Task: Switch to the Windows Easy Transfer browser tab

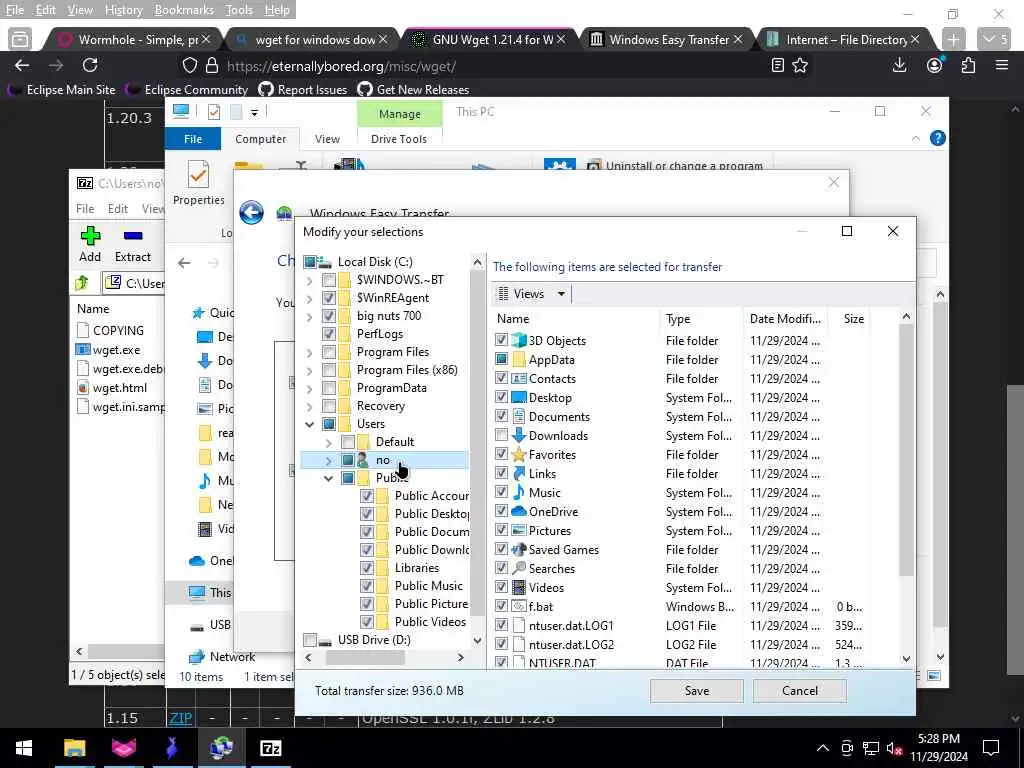Action: coord(669,40)
